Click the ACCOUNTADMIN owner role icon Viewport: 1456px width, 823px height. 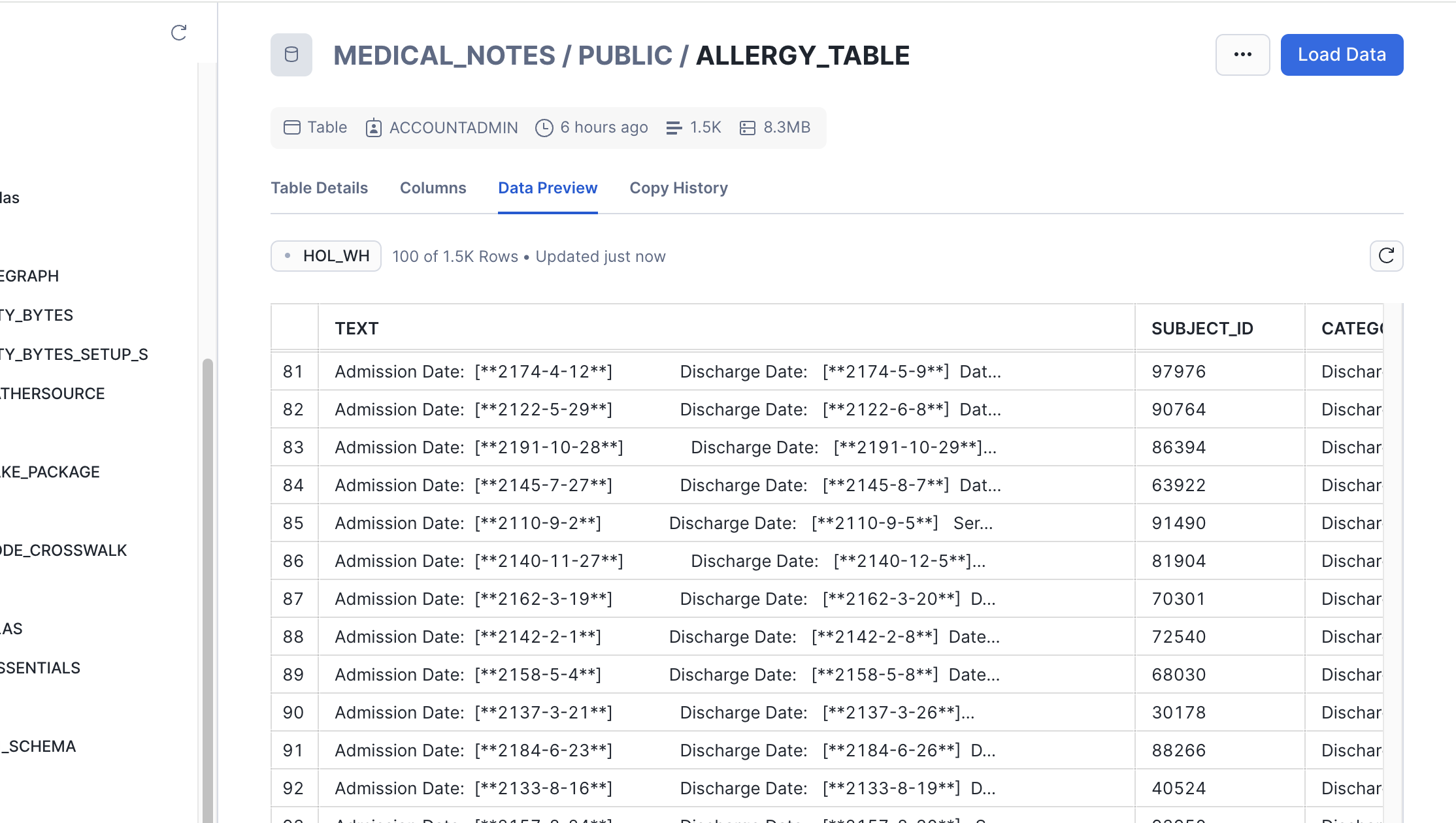pos(374,127)
